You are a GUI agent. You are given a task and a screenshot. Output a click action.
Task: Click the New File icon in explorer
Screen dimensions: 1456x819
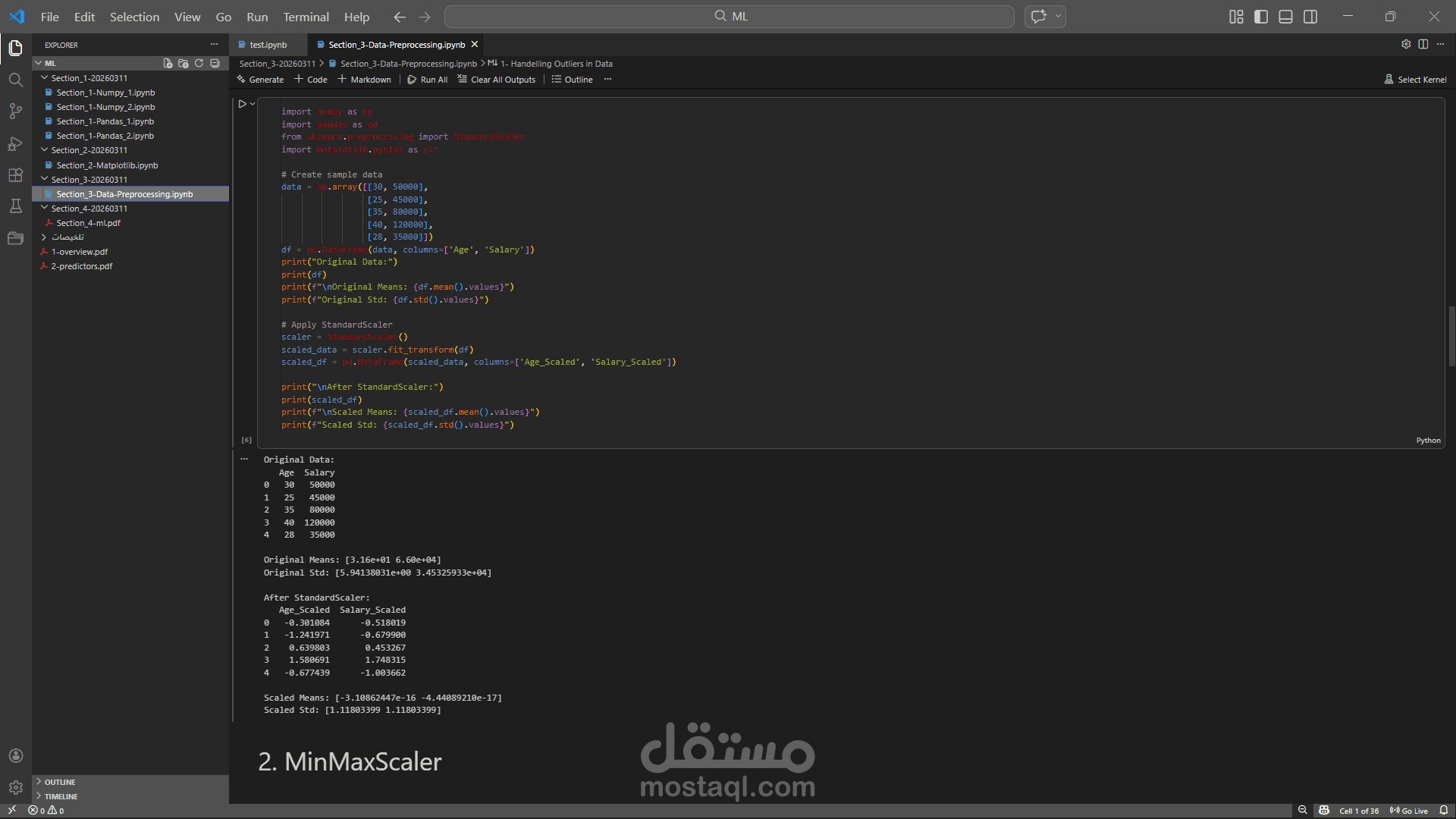pyautogui.click(x=168, y=64)
